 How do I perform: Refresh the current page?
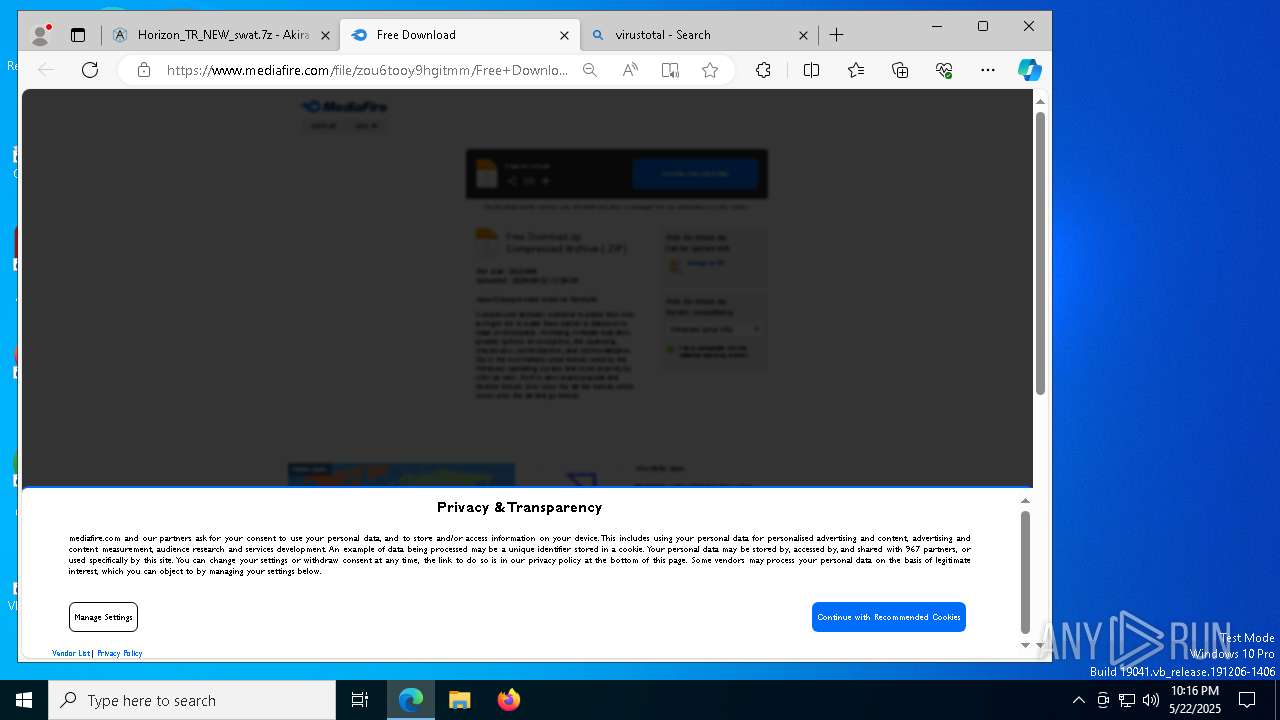(90, 70)
